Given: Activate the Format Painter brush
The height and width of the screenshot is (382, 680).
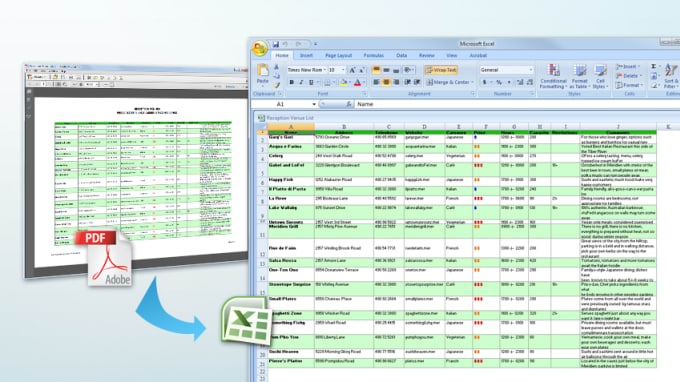Looking at the screenshot, I should click(x=277, y=85).
